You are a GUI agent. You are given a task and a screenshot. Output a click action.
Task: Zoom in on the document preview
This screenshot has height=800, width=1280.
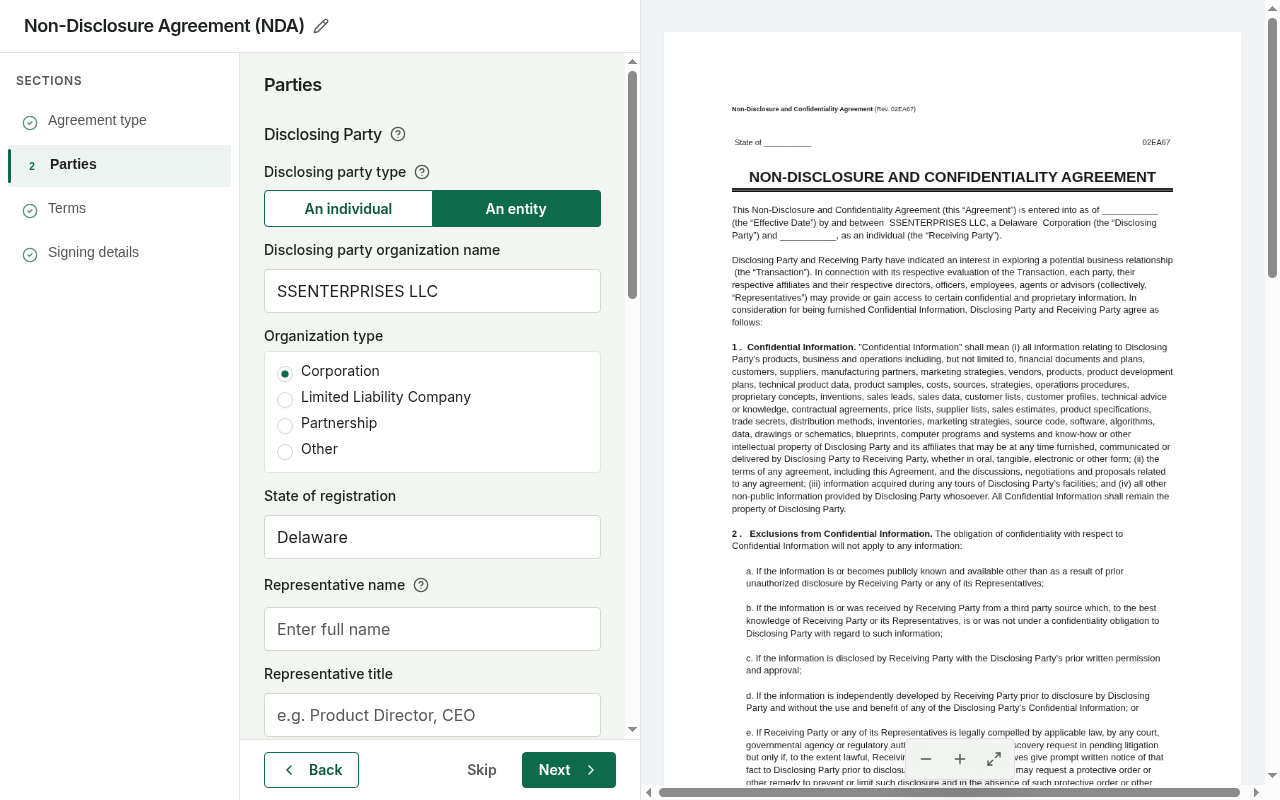coord(960,759)
